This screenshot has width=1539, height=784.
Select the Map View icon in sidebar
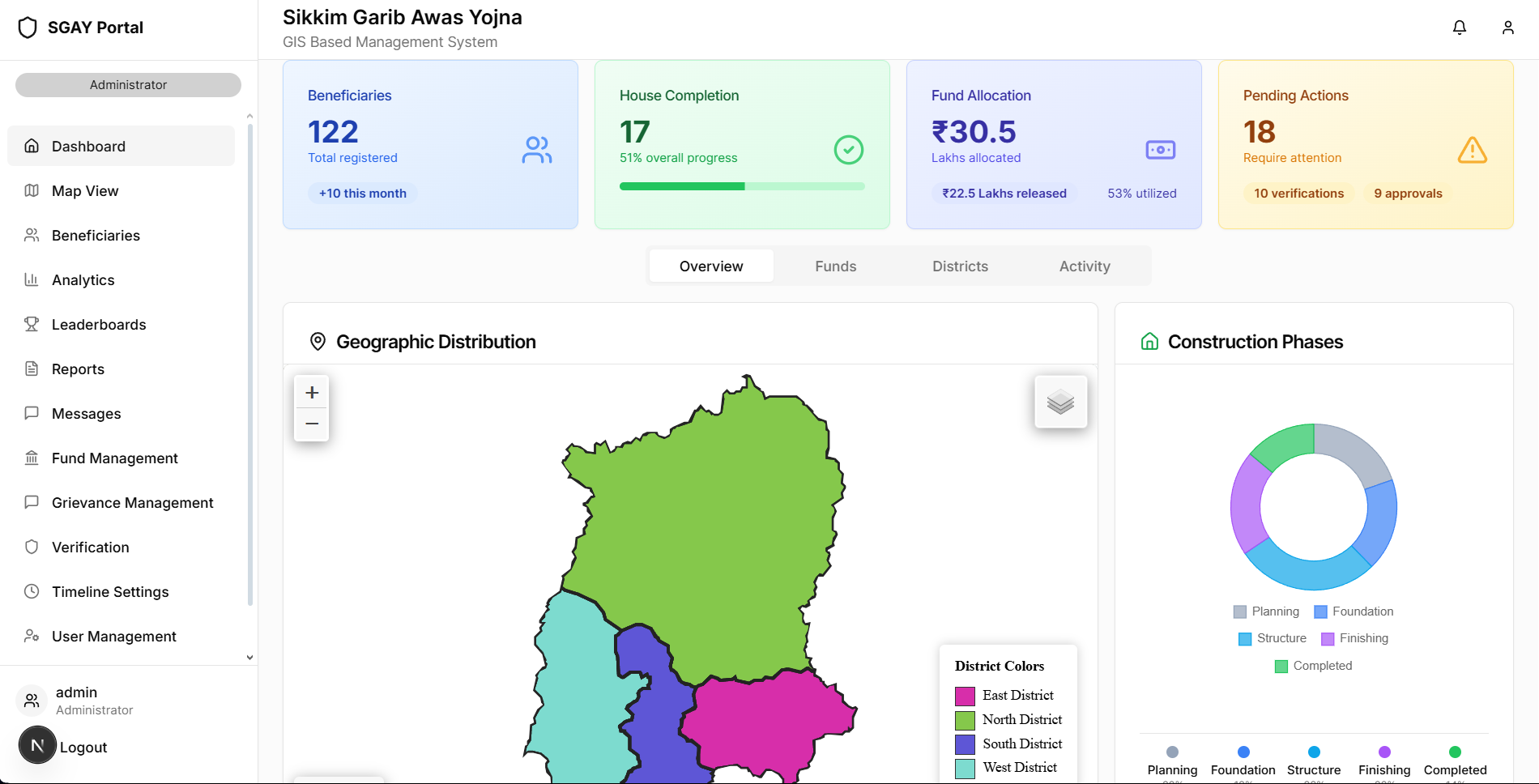click(31, 190)
